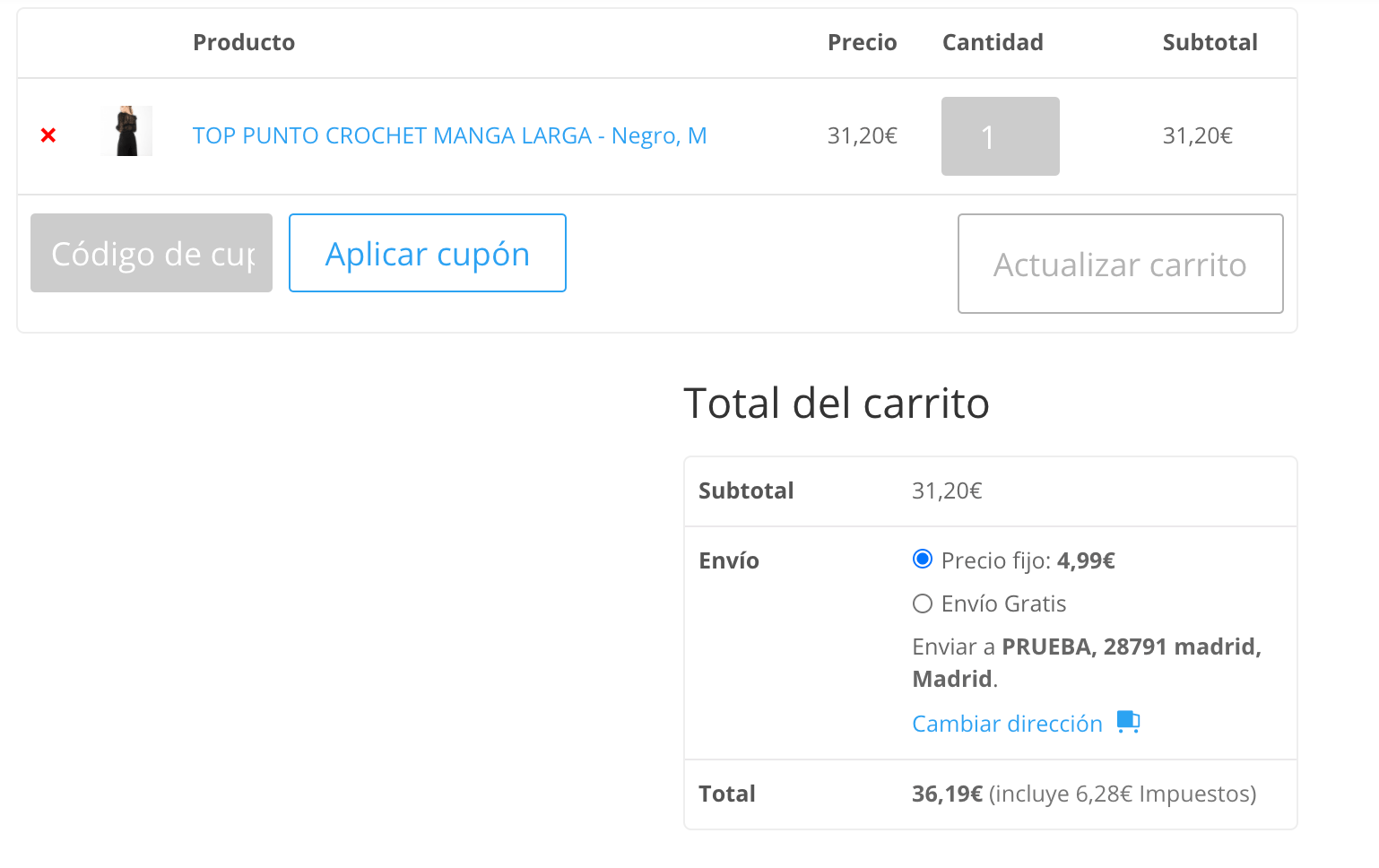
Task: Click Actualizar carrito button
Action: [1120, 264]
